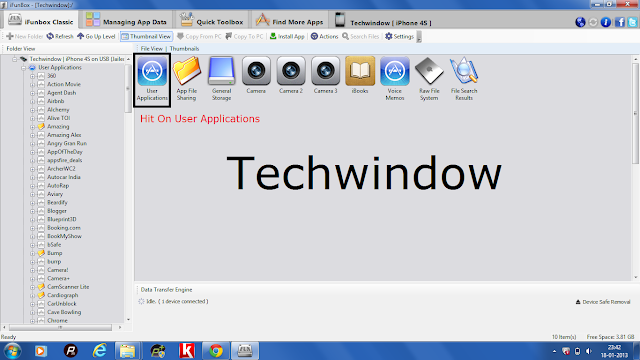Switch to the Thumbnails tab

point(184,49)
